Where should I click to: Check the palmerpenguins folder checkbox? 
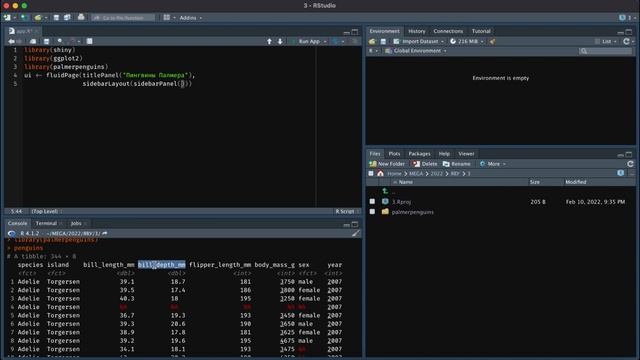(372, 212)
